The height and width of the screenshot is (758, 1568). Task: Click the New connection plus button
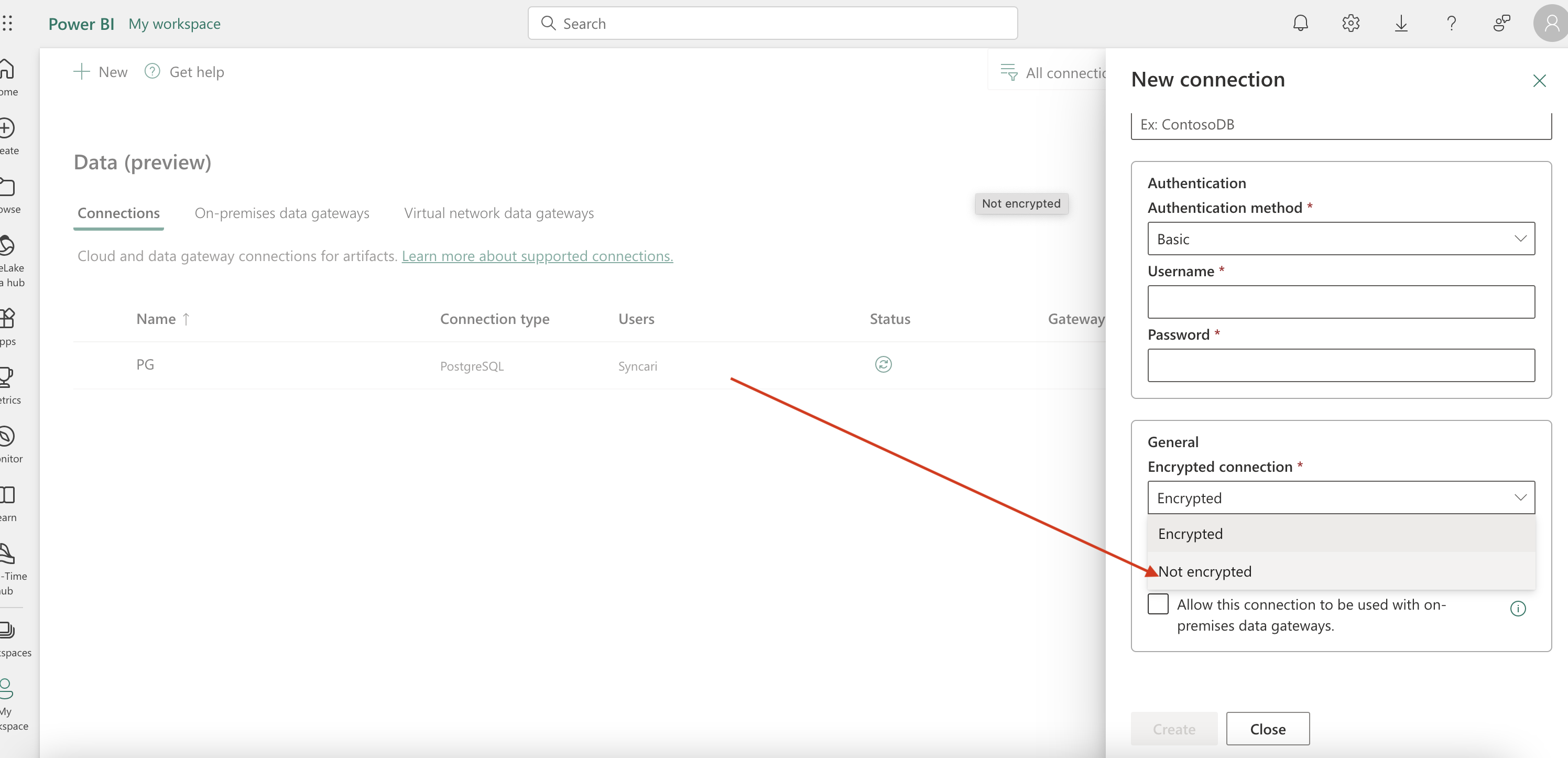tap(101, 72)
